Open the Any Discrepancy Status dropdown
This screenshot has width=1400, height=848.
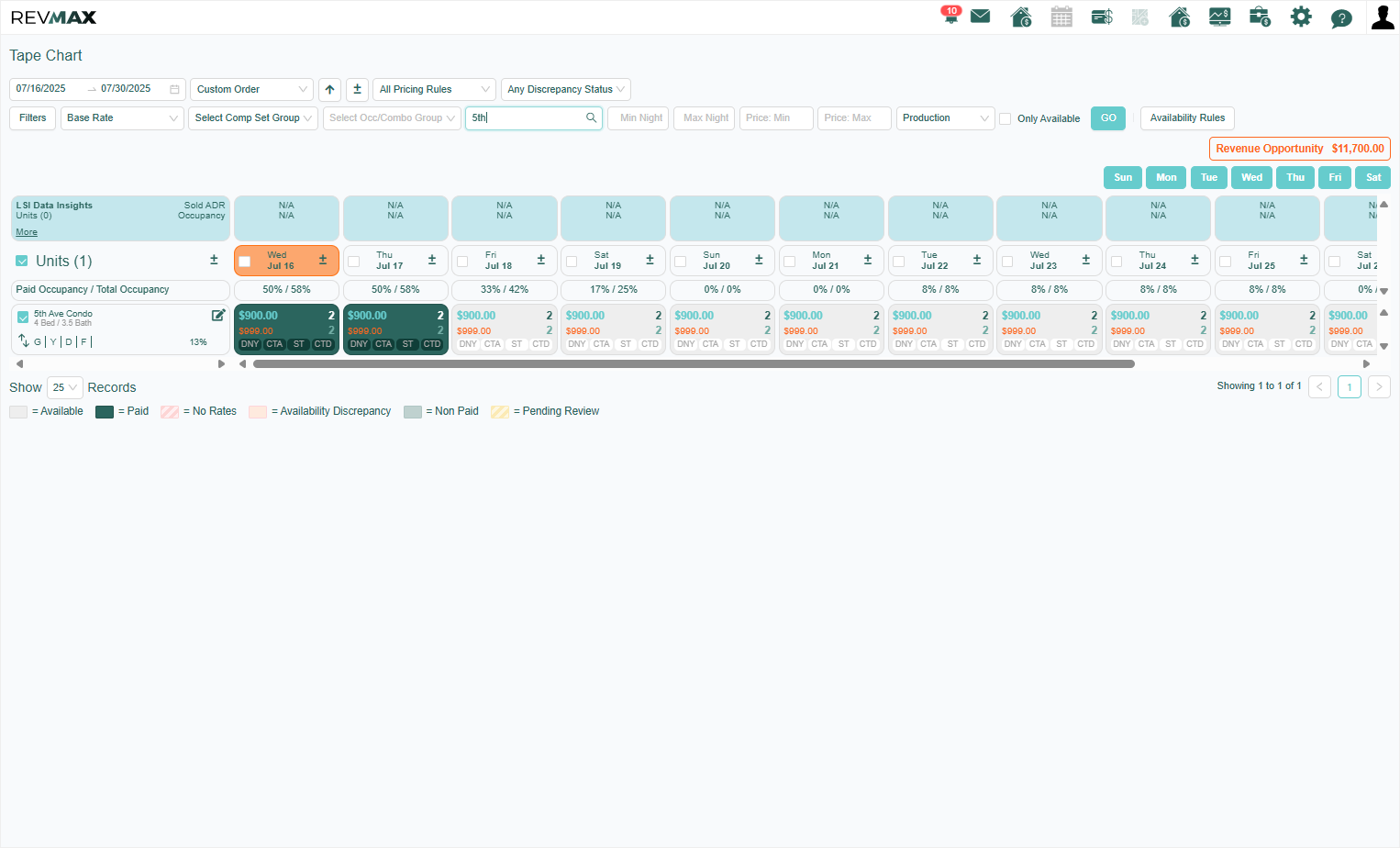point(566,89)
